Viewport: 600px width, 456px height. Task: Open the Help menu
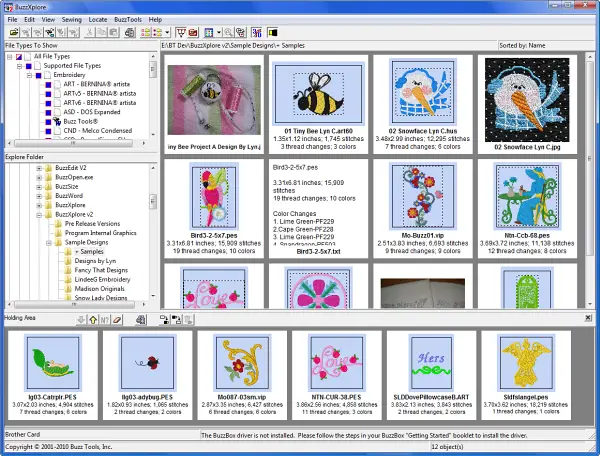pyautogui.click(x=155, y=20)
